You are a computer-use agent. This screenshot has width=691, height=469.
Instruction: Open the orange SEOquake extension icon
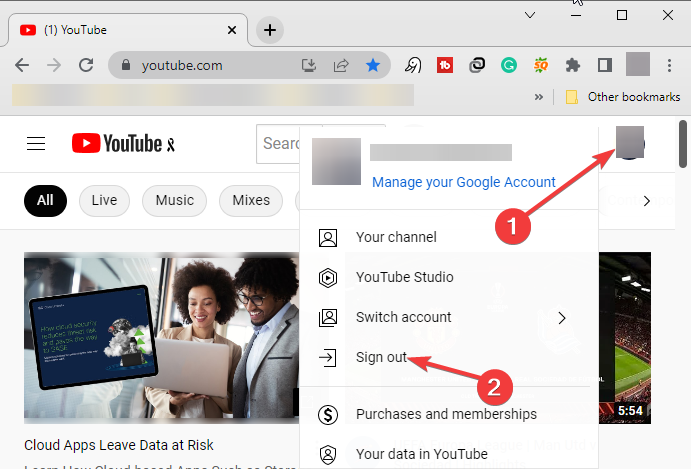click(541, 65)
